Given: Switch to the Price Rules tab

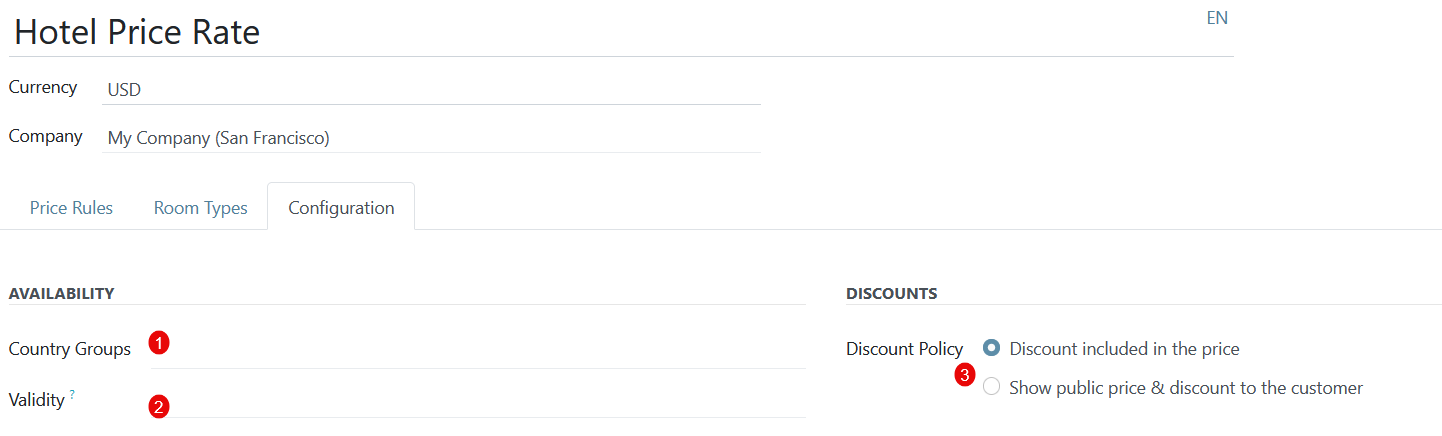Looking at the screenshot, I should coord(71,208).
